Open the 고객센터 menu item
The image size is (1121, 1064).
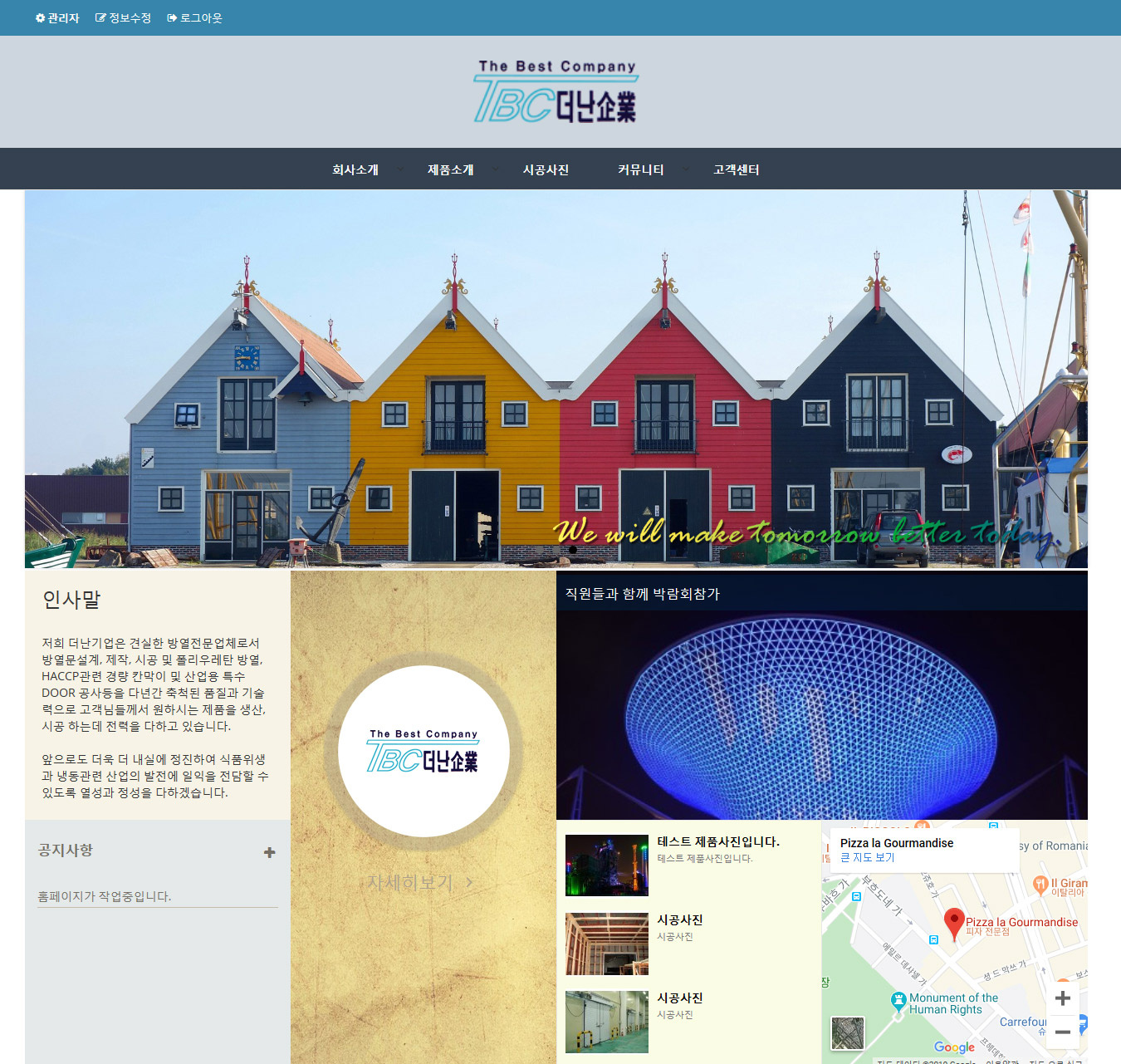coord(737,169)
